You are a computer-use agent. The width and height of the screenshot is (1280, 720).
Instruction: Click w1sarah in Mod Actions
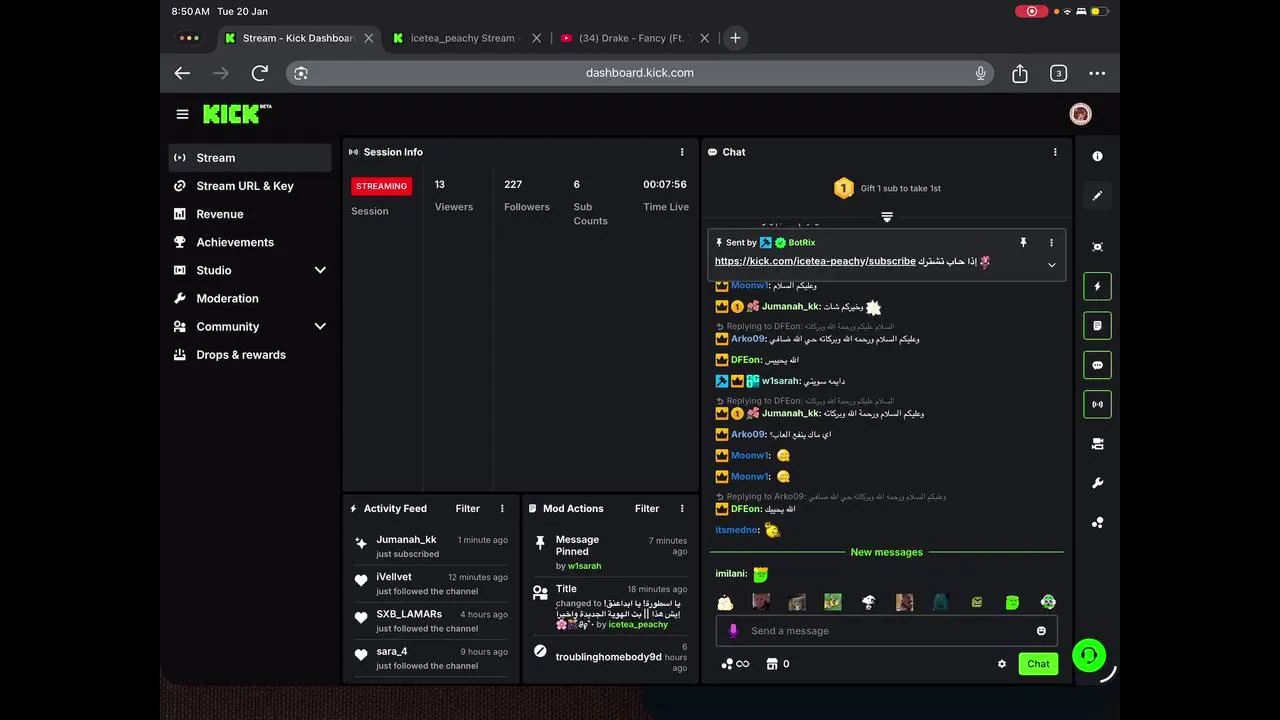pos(585,566)
